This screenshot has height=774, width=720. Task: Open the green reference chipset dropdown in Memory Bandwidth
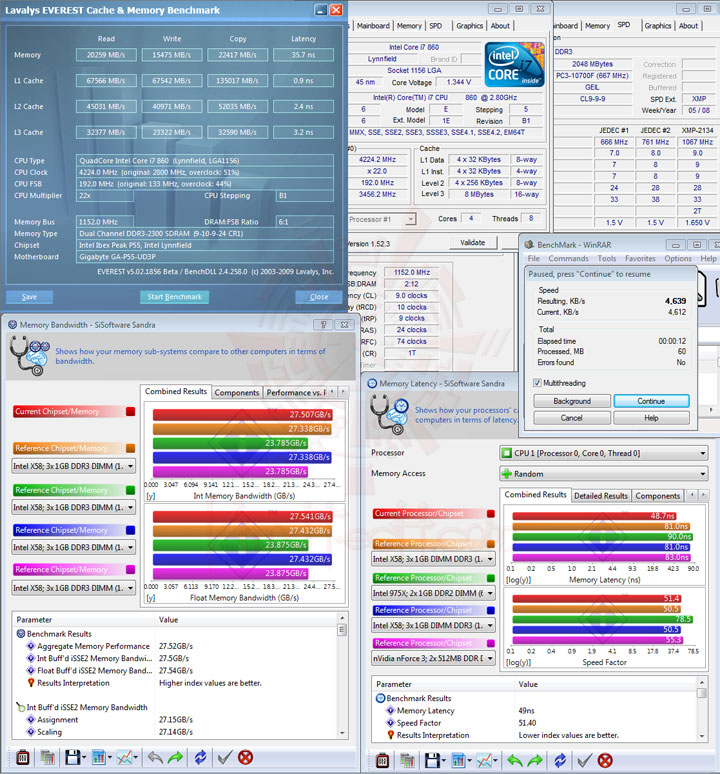pos(74,507)
